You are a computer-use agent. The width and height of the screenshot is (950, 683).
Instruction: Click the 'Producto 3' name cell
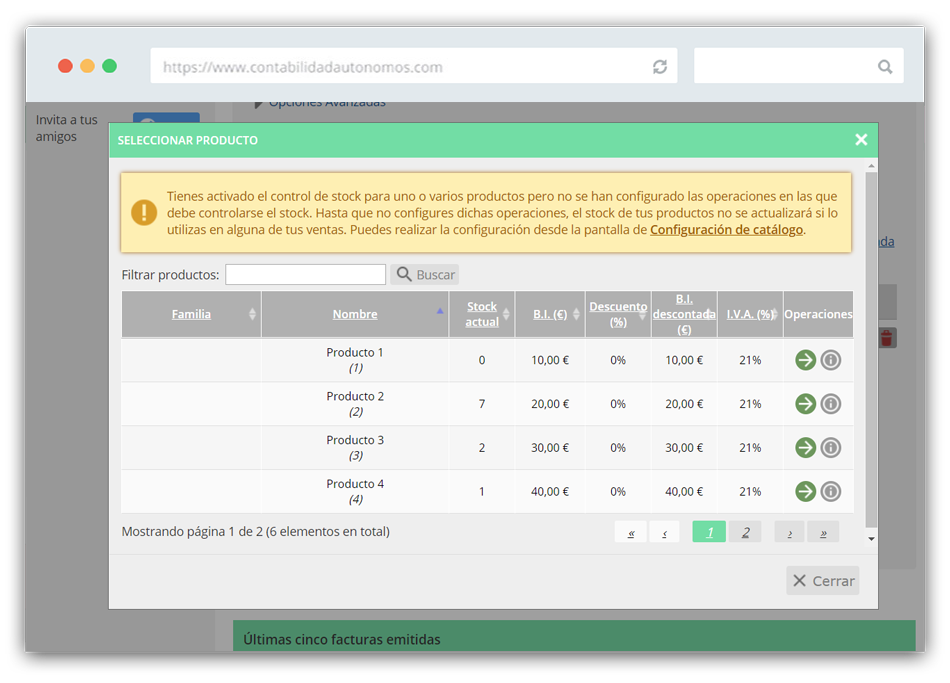[355, 448]
